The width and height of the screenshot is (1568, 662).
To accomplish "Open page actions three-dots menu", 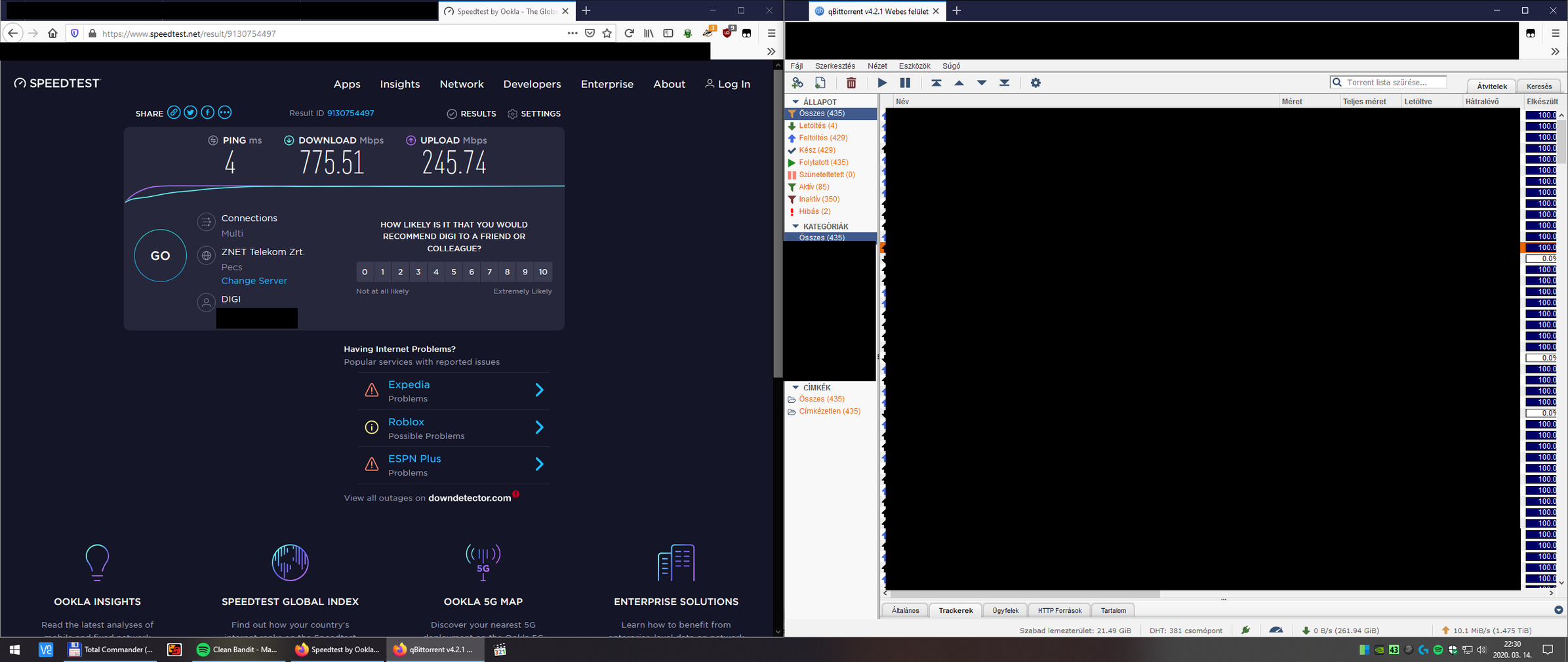I will click(x=572, y=33).
